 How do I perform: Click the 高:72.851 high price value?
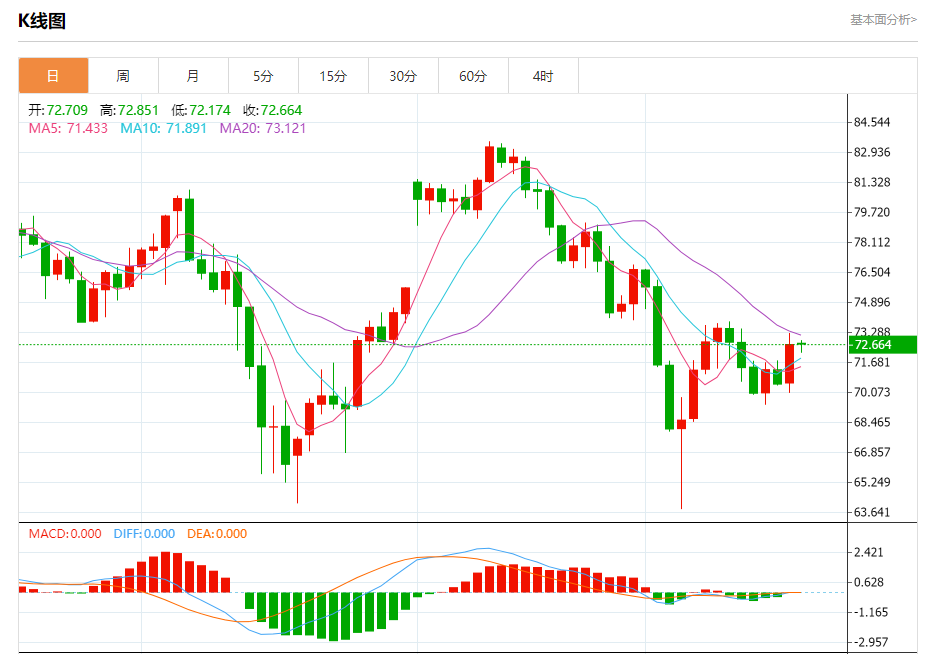tap(129, 110)
